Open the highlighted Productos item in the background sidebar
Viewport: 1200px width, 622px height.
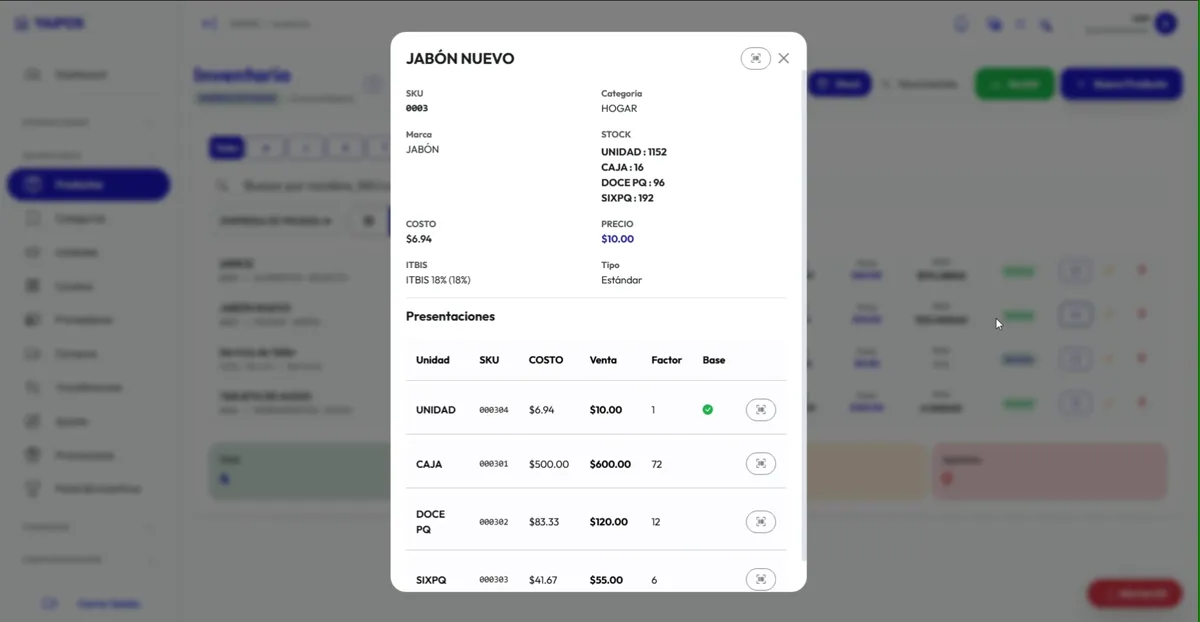coord(88,185)
